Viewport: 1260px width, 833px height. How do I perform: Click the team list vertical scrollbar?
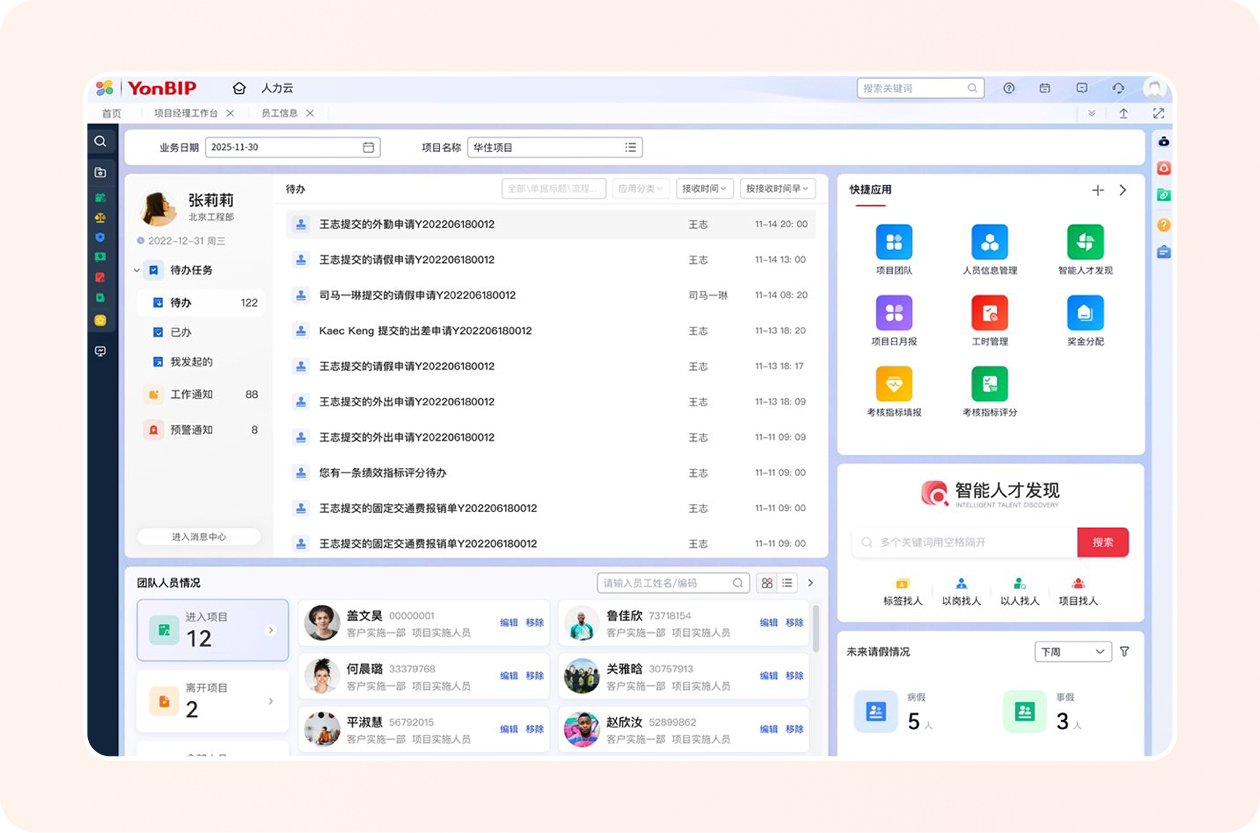[x=817, y=628]
